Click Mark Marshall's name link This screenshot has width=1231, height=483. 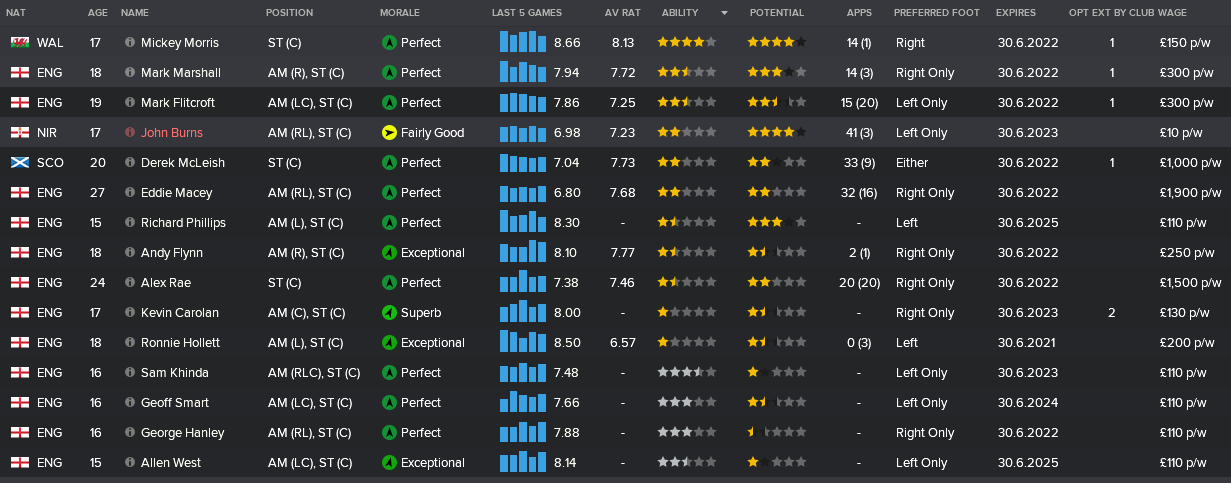(x=181, y=73)
